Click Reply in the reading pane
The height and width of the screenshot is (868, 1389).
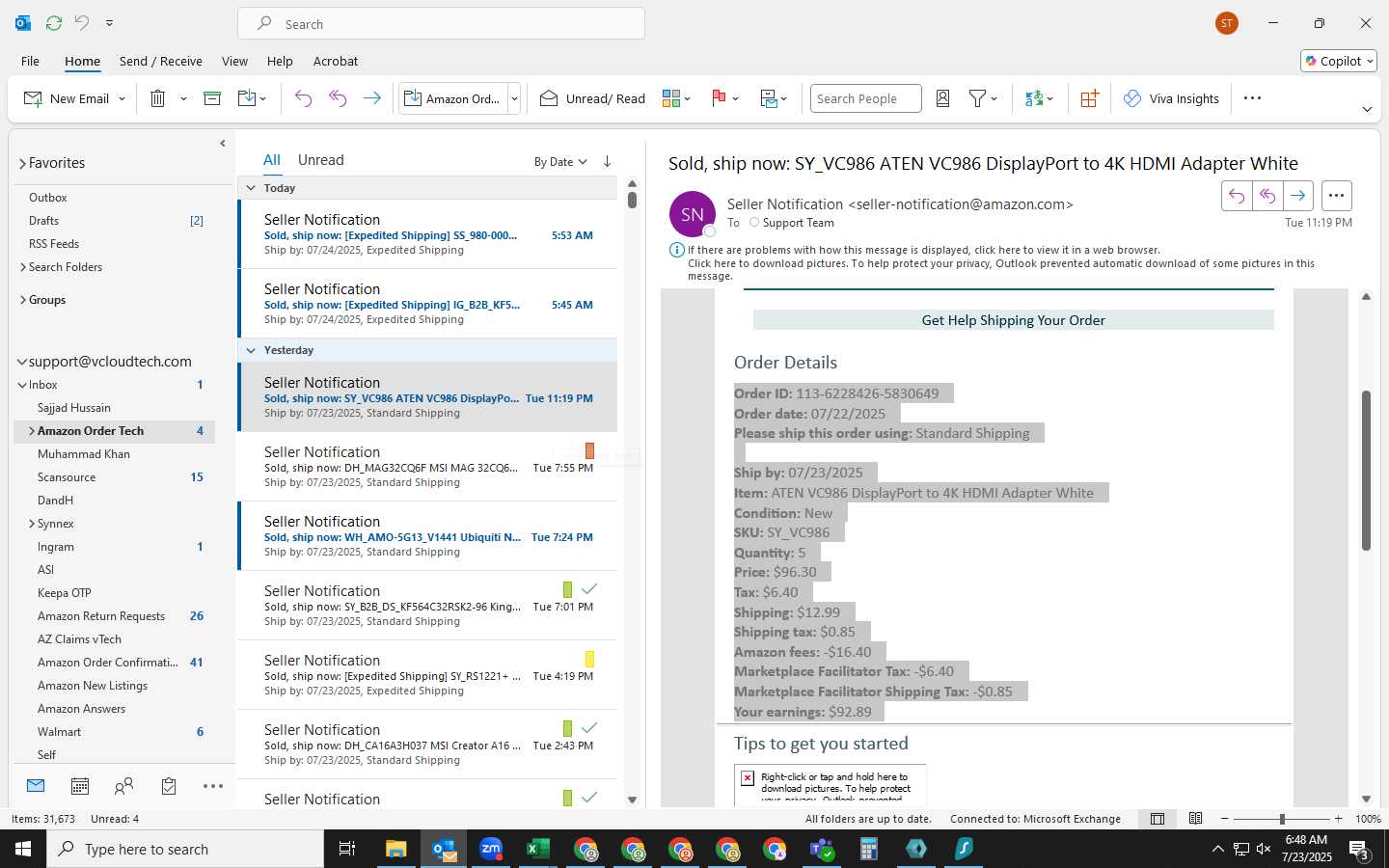point(1237,196)
